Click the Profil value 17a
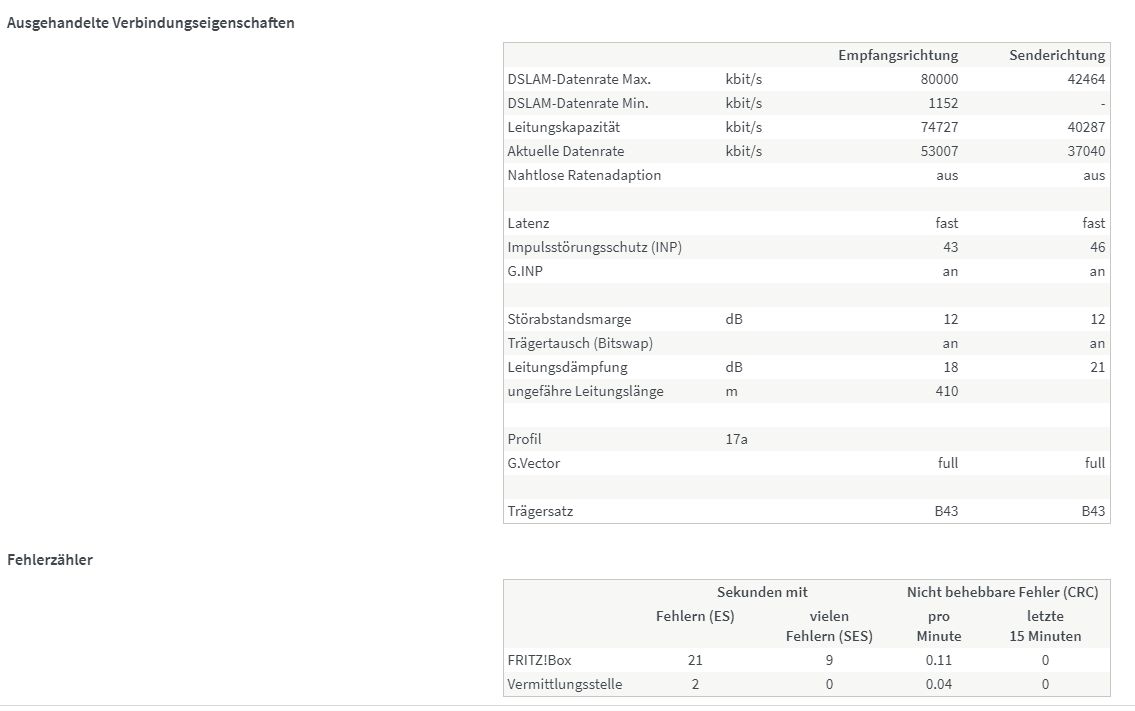Screen dimensions: 1135x711 tap(737, 439)
